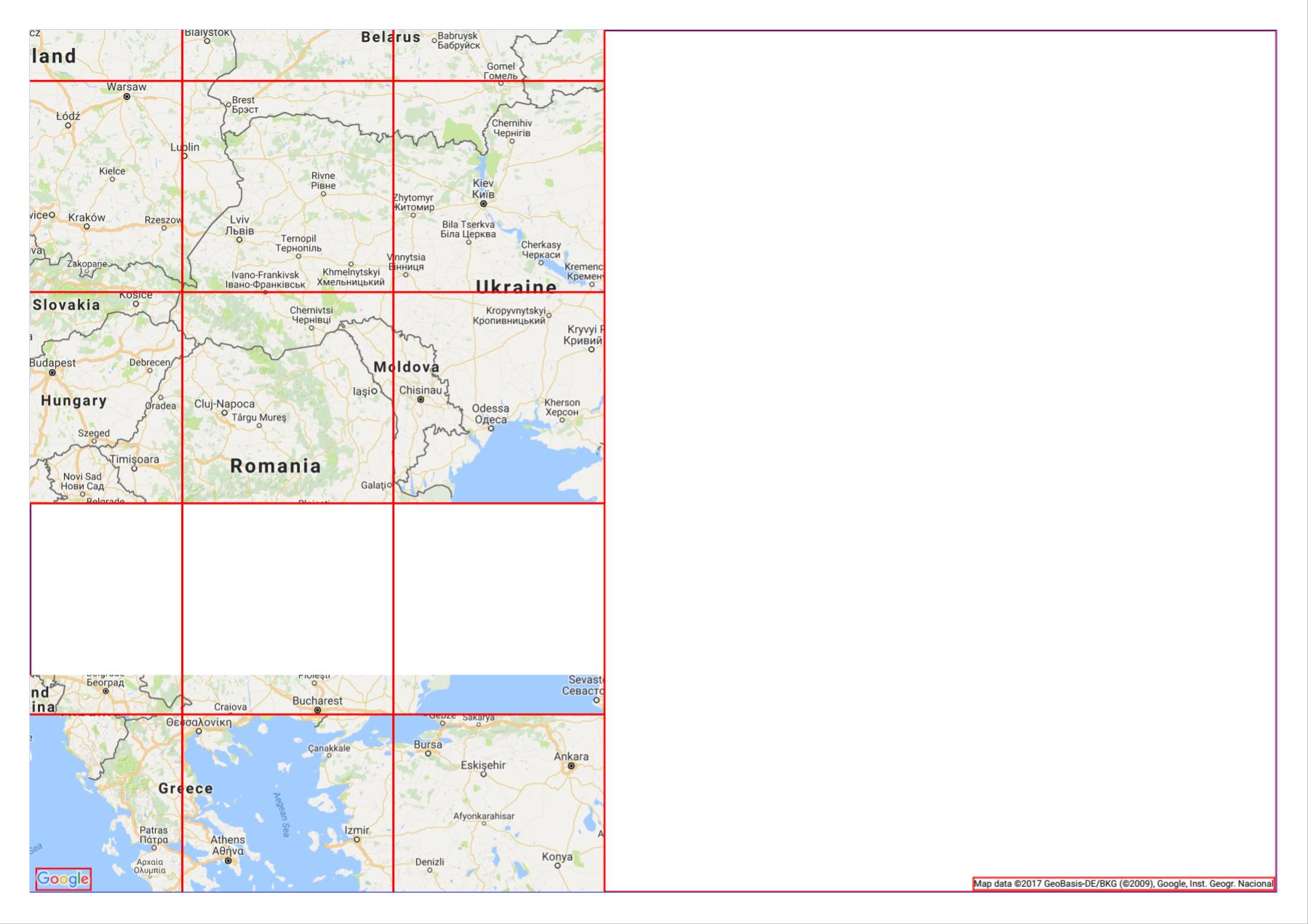Click the Bucharest city marker dot
The height and width of the screenshot is (924, 1308).
(317, 710)
